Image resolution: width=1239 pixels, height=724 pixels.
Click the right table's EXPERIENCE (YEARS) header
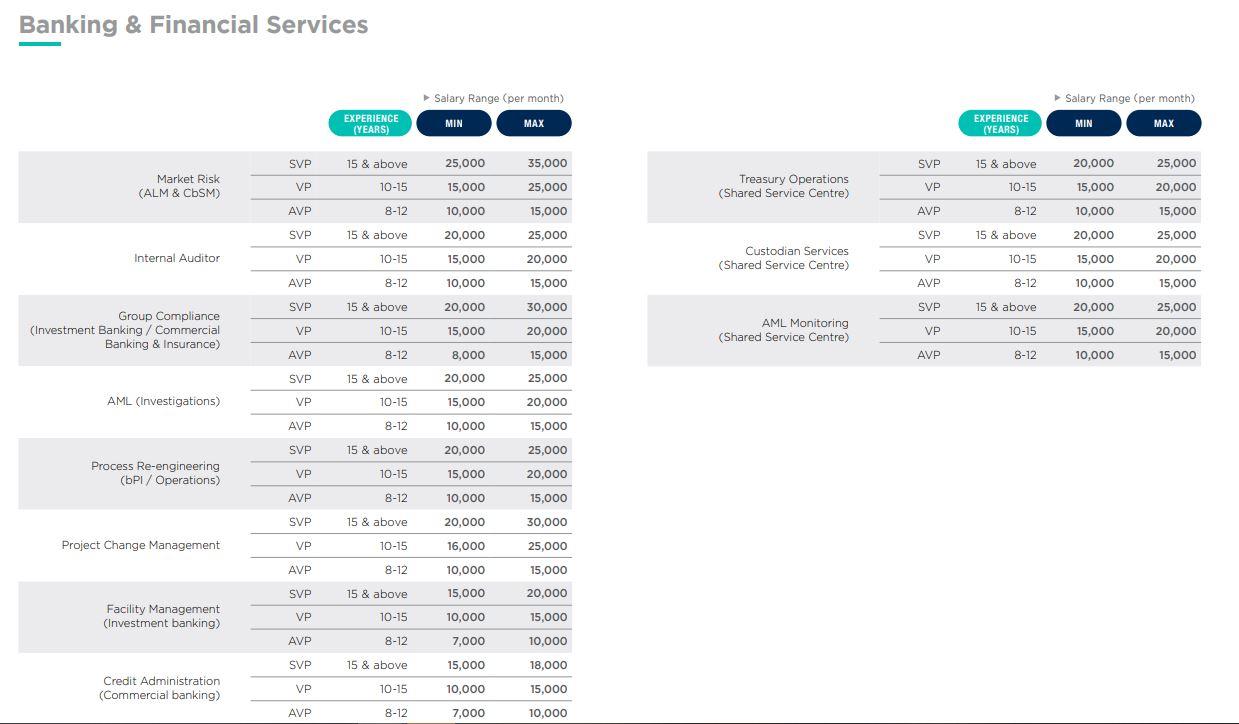coord(1001,123)
